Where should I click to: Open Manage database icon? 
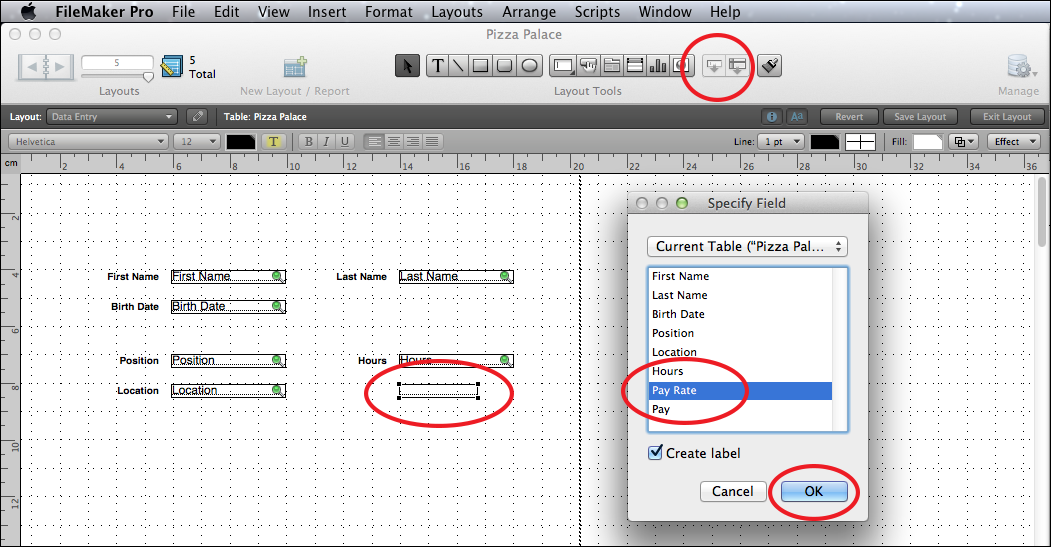[x=1019, y=67]
